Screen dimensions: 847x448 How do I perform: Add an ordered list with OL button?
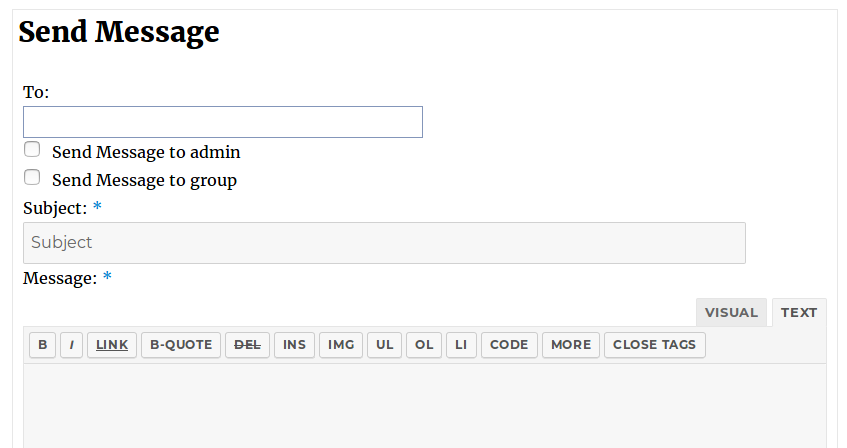point(424,345)
